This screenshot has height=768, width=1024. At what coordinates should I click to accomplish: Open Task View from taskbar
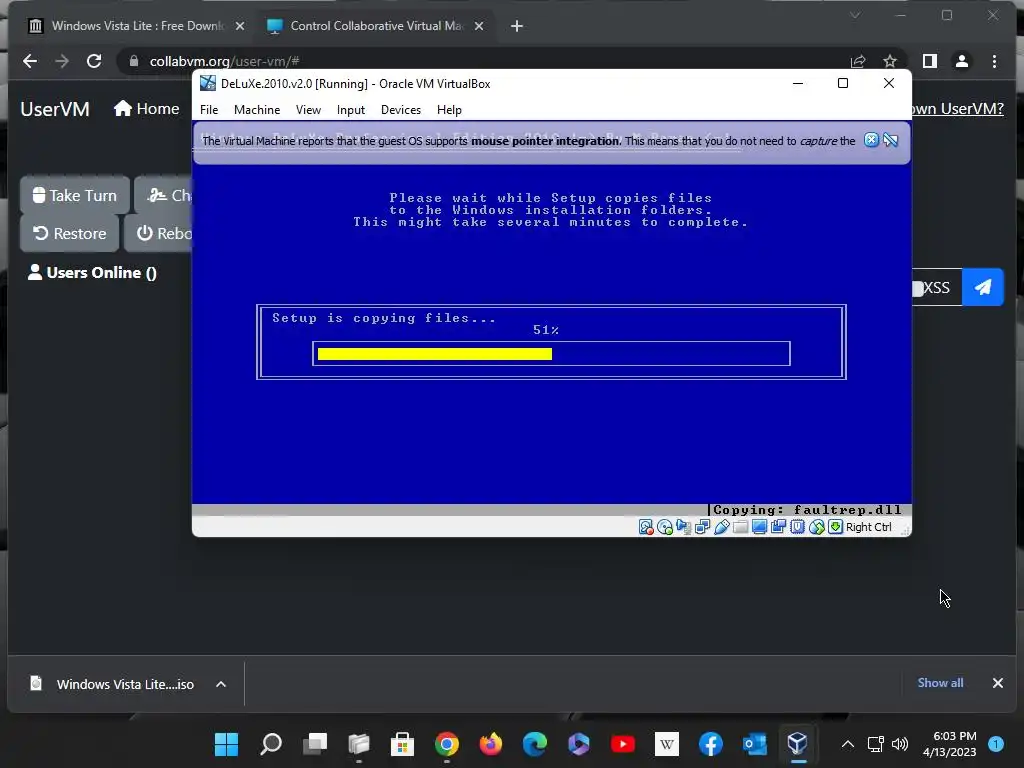point(315,744)
